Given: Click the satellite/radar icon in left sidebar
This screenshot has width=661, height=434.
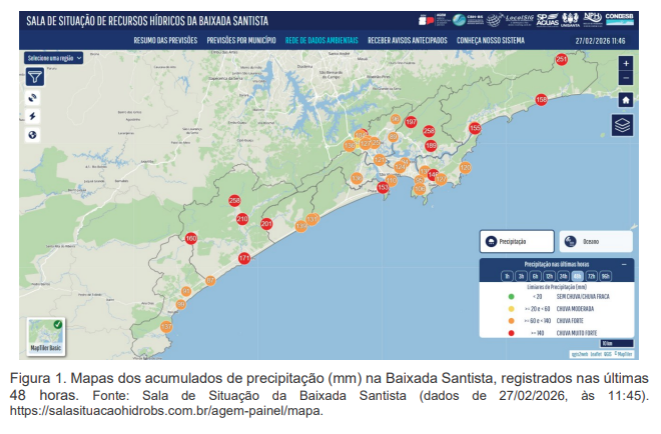Looking at the screenshot, I should (x=34, y=98).
